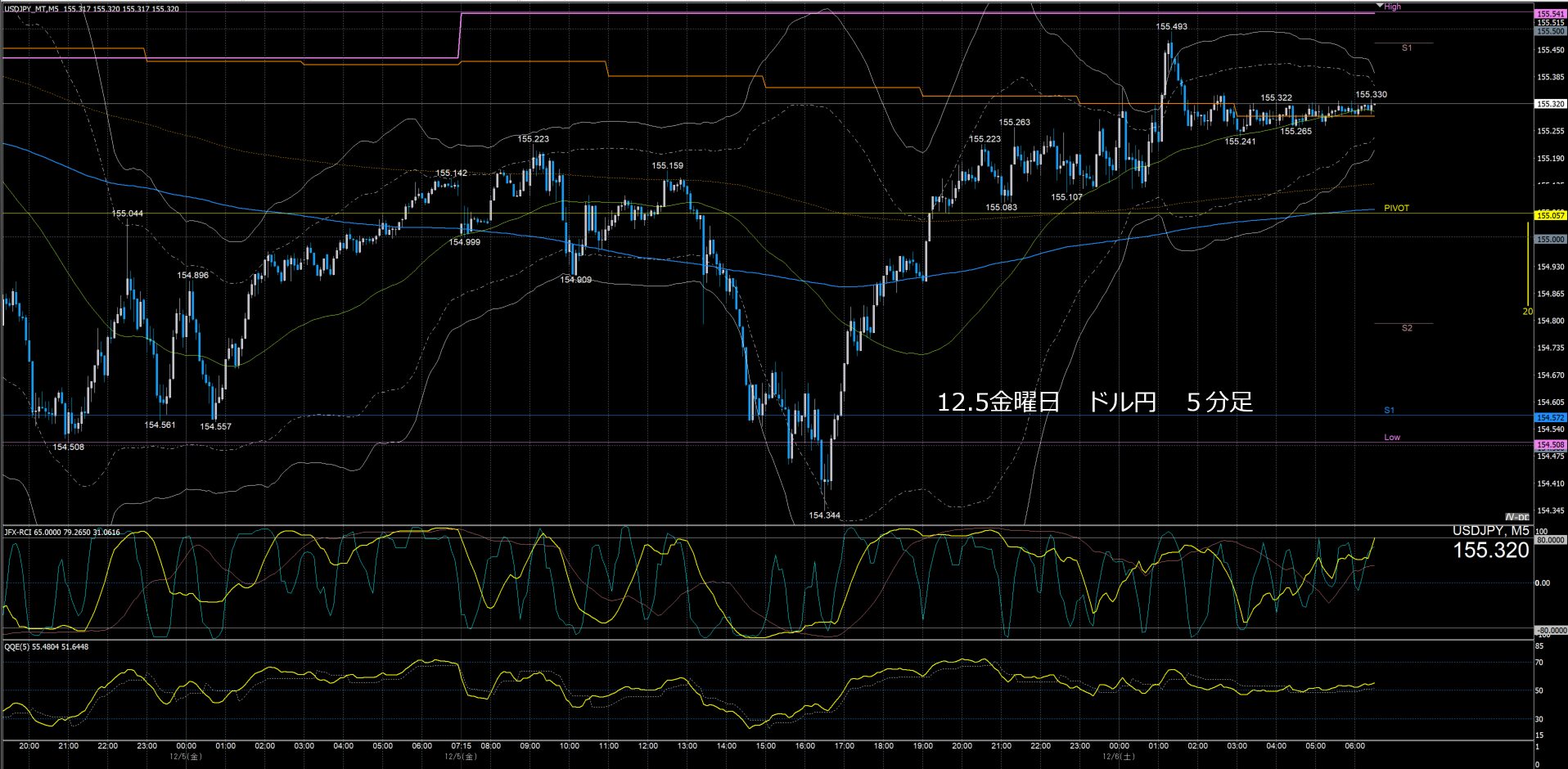
Task: Select the yellow vertical bar labeled 20
Action: tap(1528, 268)
